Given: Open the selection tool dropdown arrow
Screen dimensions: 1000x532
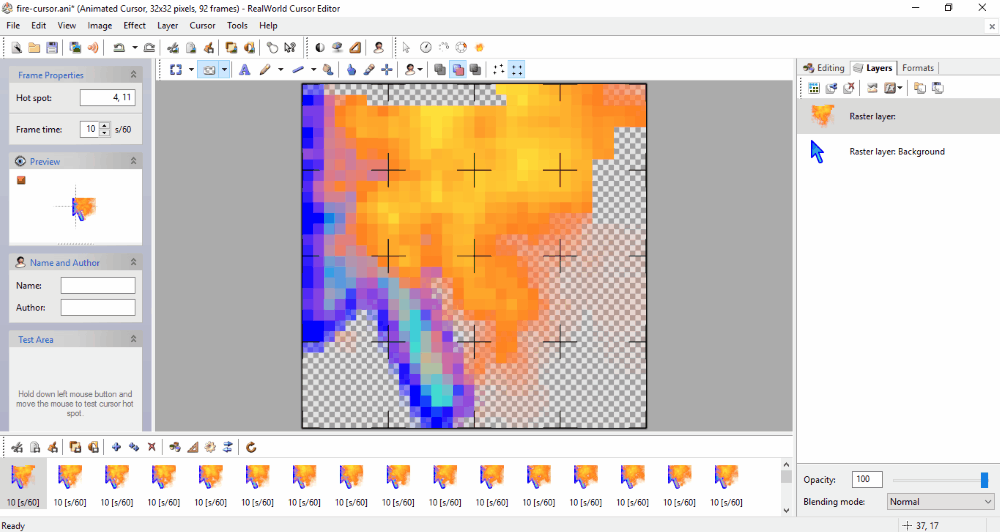Looking at the screenshot, I should pyautogui.click(x=191, y=70).
